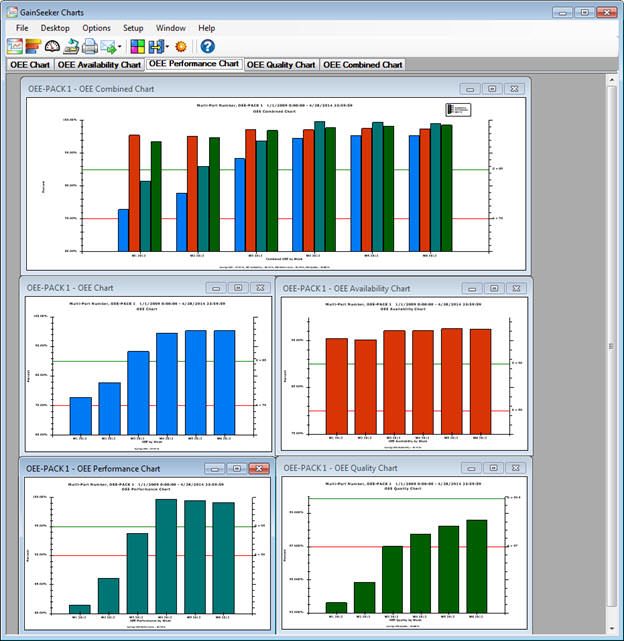Click the printer icon in toolbar
The height and width of the screenshot is (641, 624).
tap(90, 46)
